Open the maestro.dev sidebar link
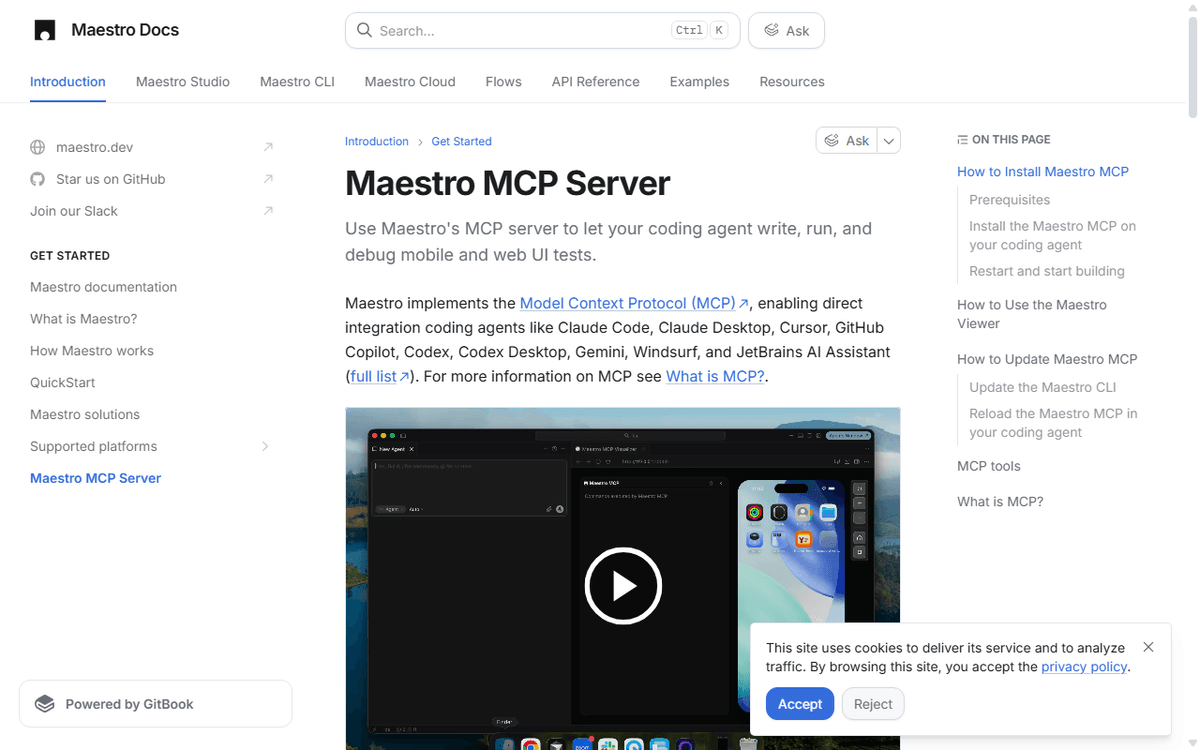This screenshot has width=1200, height=750. coord(152,147)
